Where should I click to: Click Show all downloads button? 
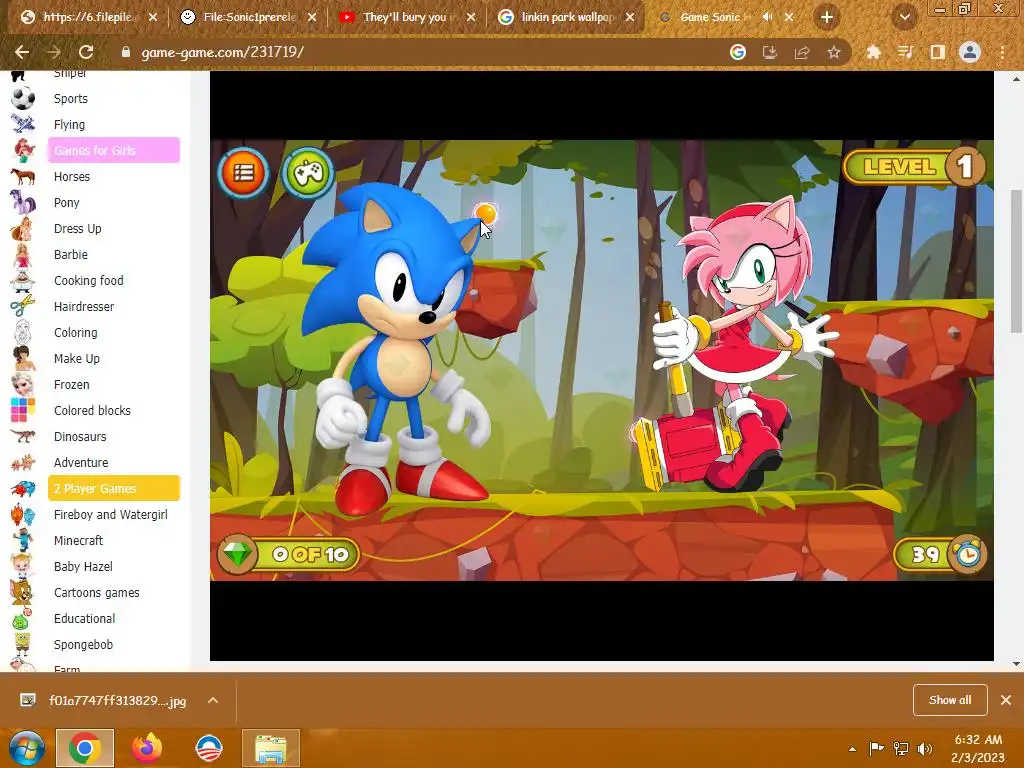(950, 700)
